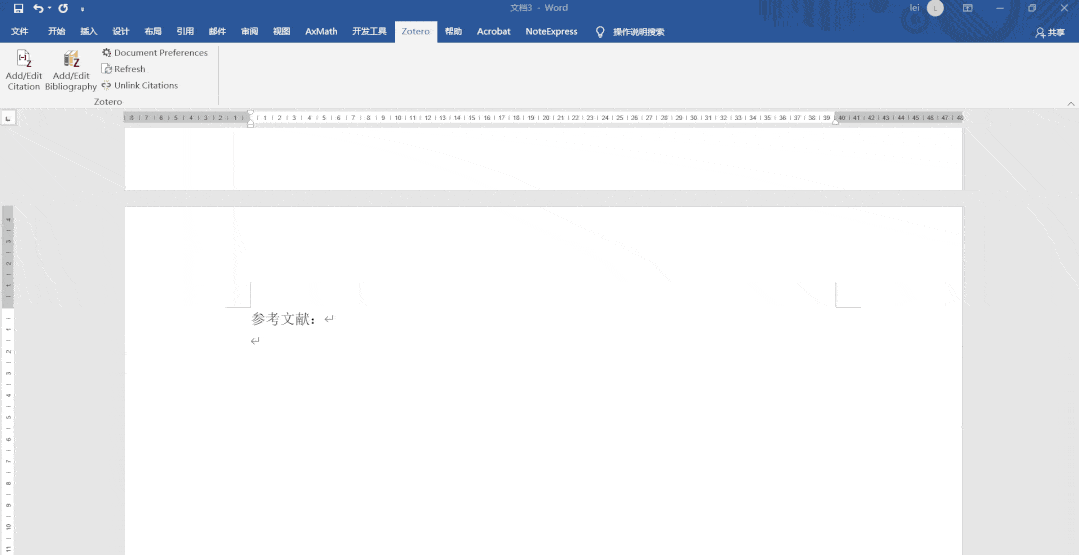Open the NoteExpress ribbon tab

pyautogui.click(x=551, y=32)
